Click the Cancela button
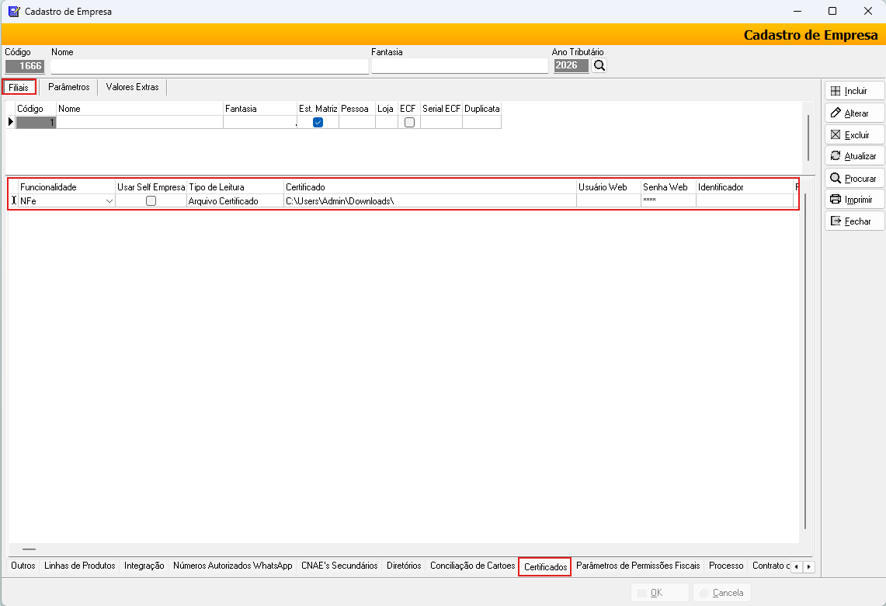 coord(722,593)
